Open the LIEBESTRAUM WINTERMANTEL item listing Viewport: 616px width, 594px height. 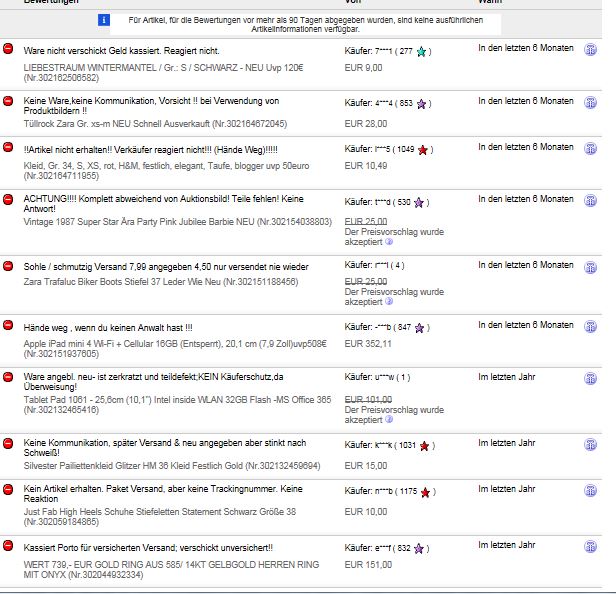[163, 73]
